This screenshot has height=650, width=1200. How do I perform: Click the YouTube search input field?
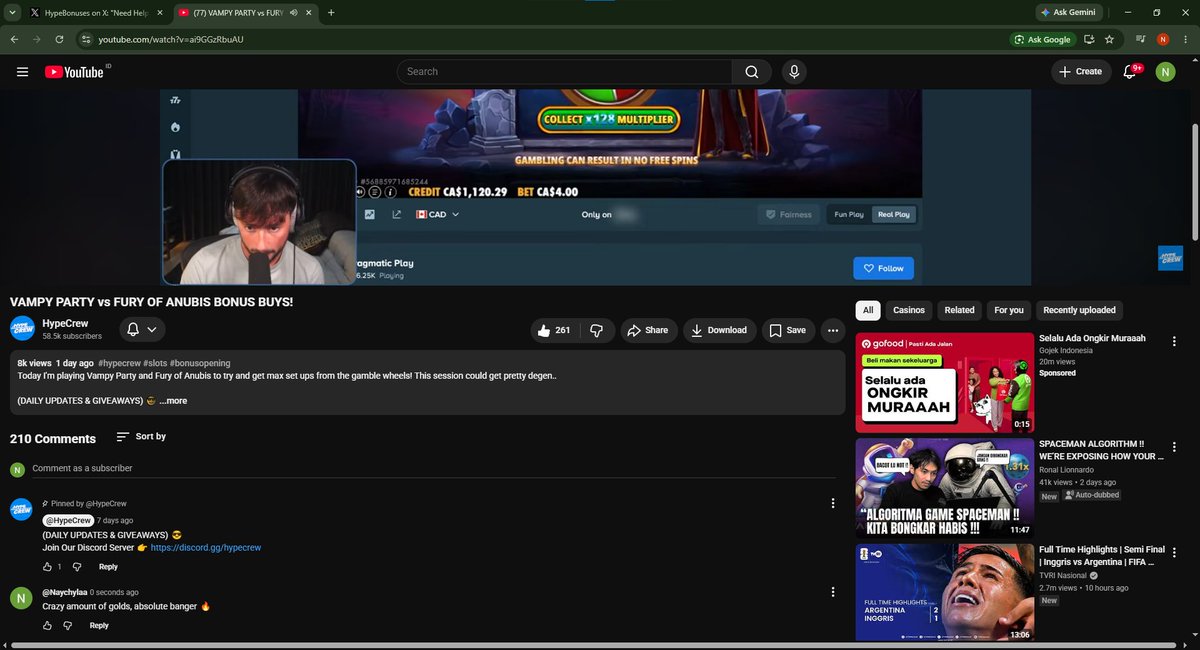pyautogui.click(x=565, y=72)
